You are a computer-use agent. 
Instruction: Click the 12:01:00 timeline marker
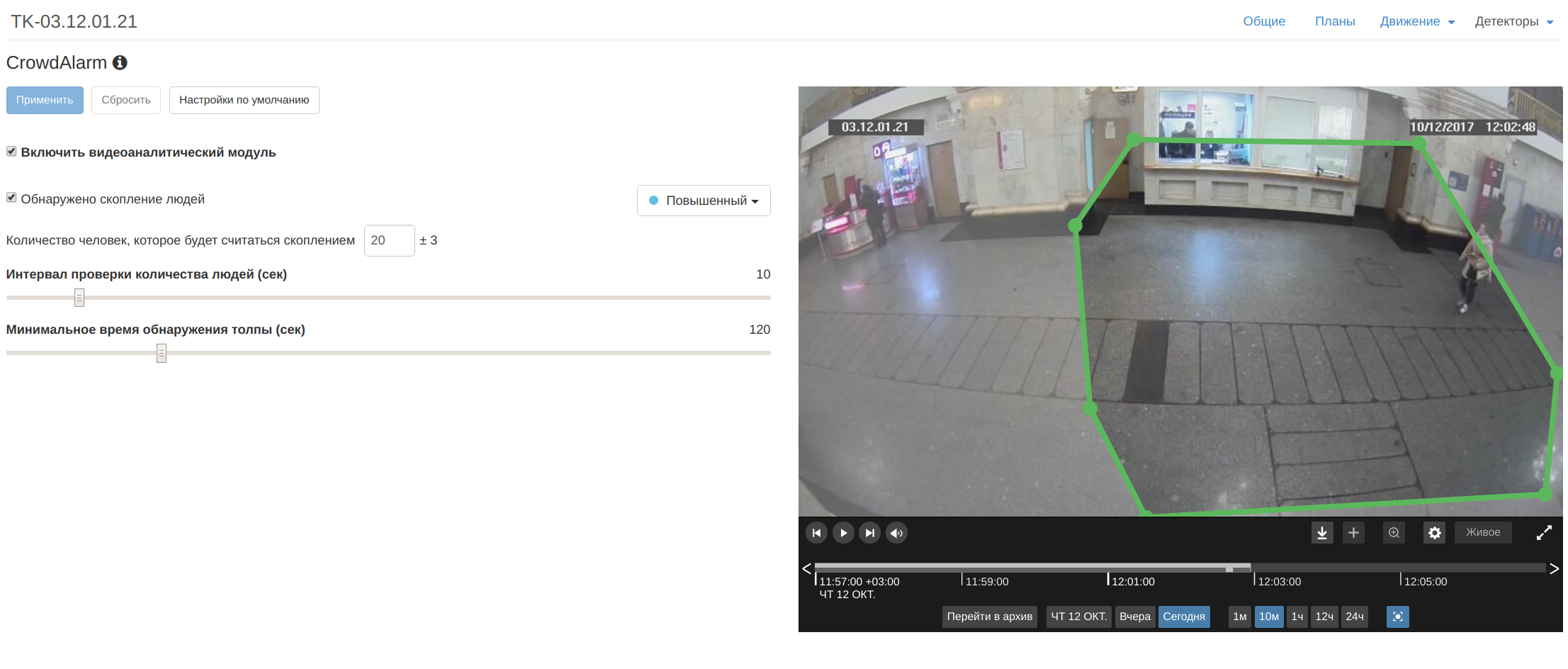coord(1133,581)
